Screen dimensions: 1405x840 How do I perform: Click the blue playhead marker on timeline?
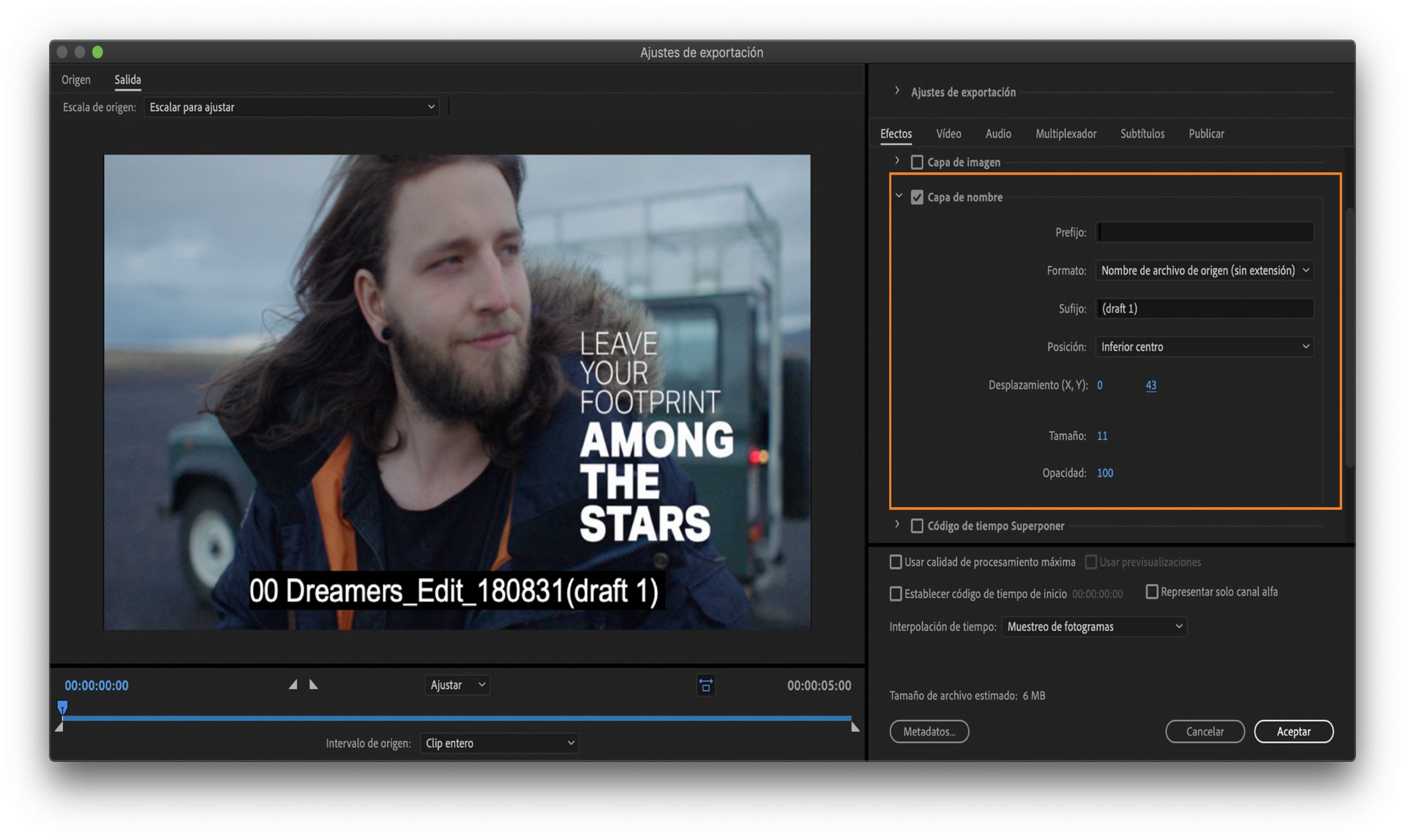62,707
